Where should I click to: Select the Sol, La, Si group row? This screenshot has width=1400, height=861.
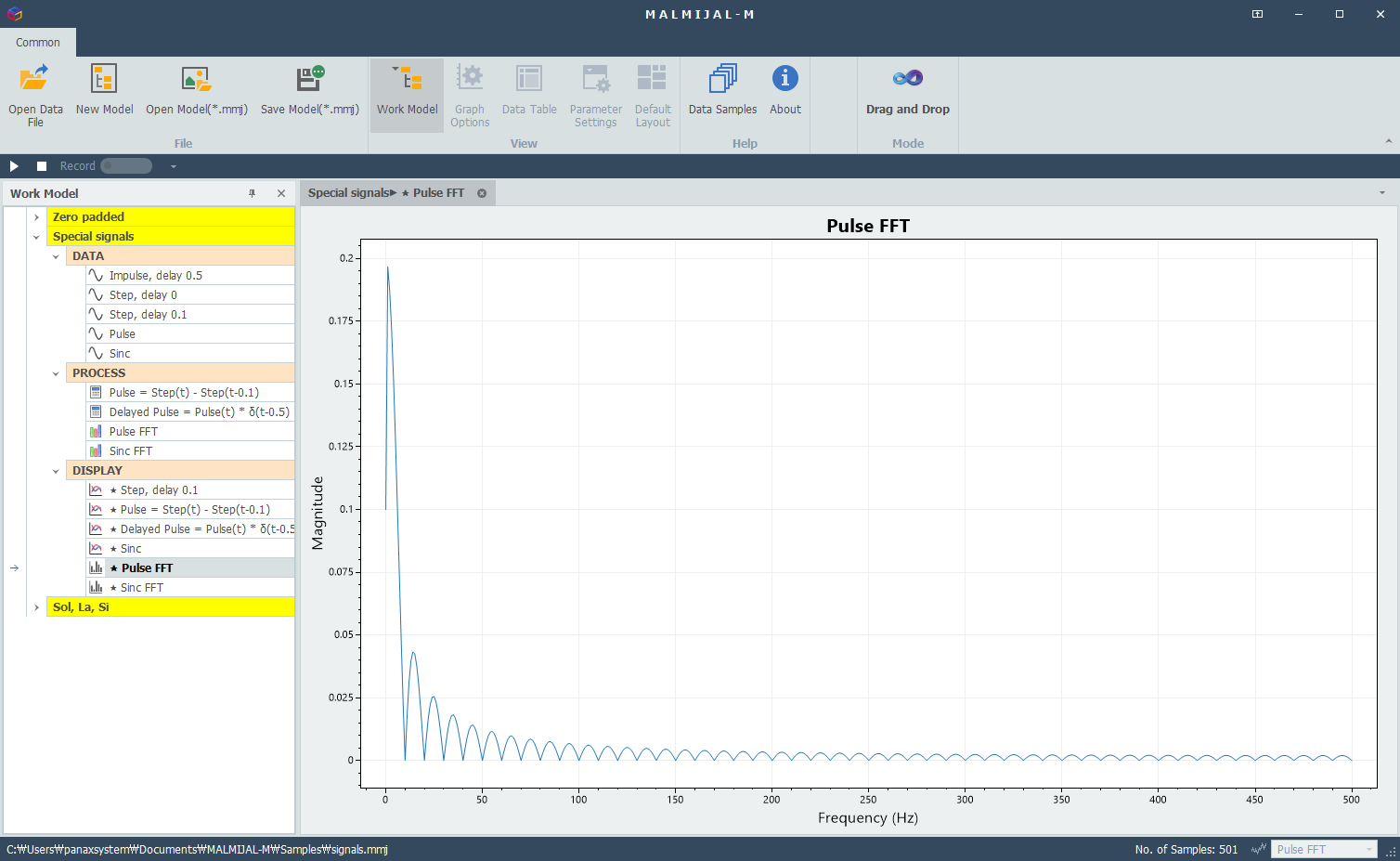[x=171, y=607]
